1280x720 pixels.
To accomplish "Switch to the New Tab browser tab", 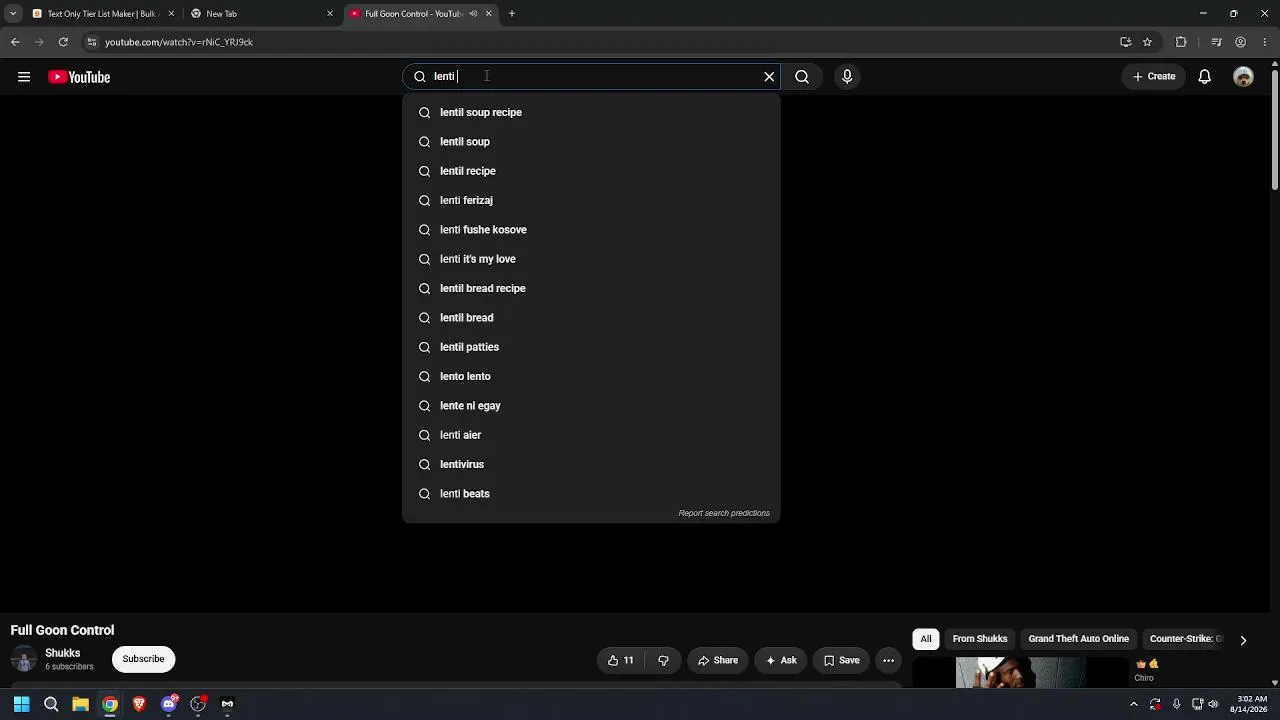I will 260,14.
